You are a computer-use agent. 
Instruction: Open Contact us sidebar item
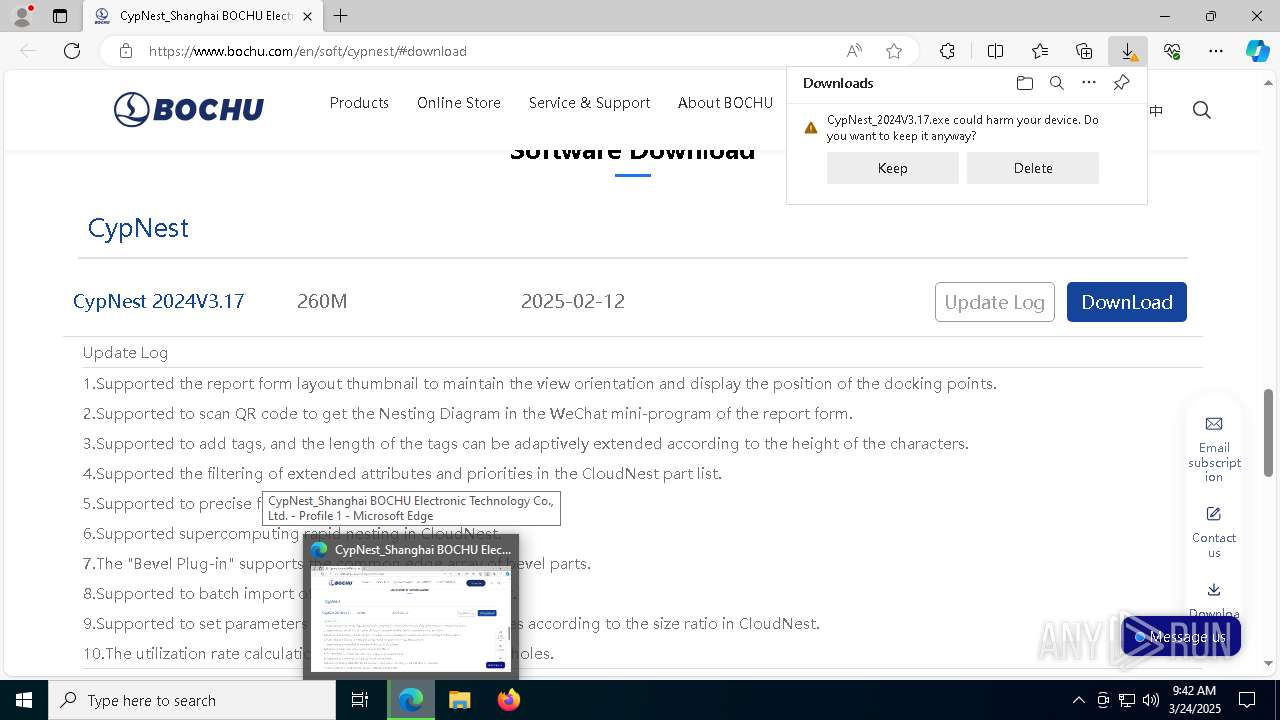[x=1214, y=532]
